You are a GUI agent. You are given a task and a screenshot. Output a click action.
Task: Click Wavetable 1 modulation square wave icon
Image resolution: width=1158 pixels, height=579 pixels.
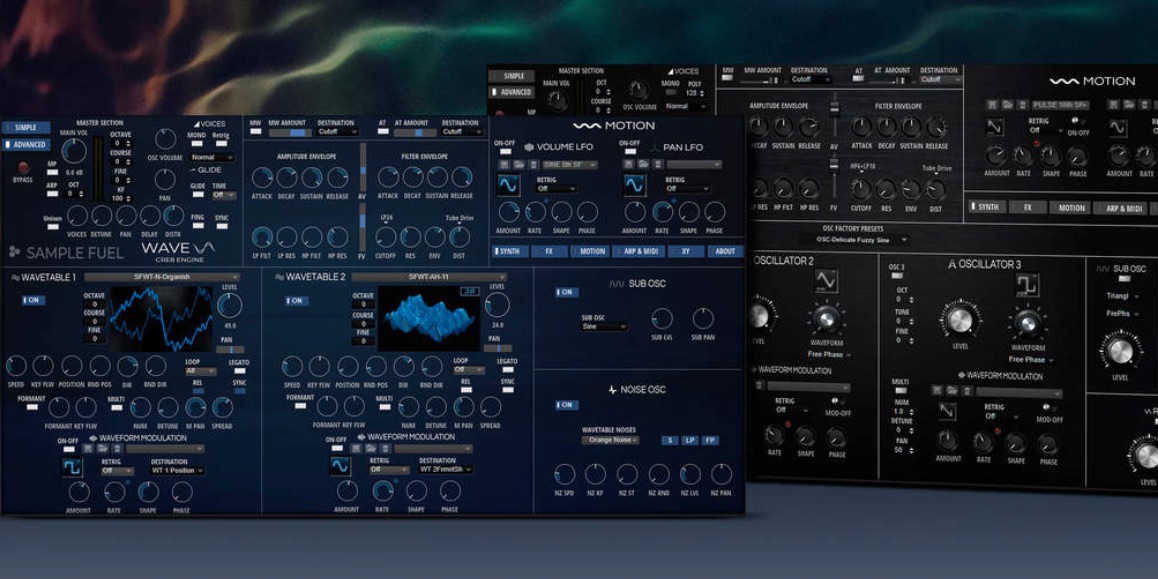[72, 467]
